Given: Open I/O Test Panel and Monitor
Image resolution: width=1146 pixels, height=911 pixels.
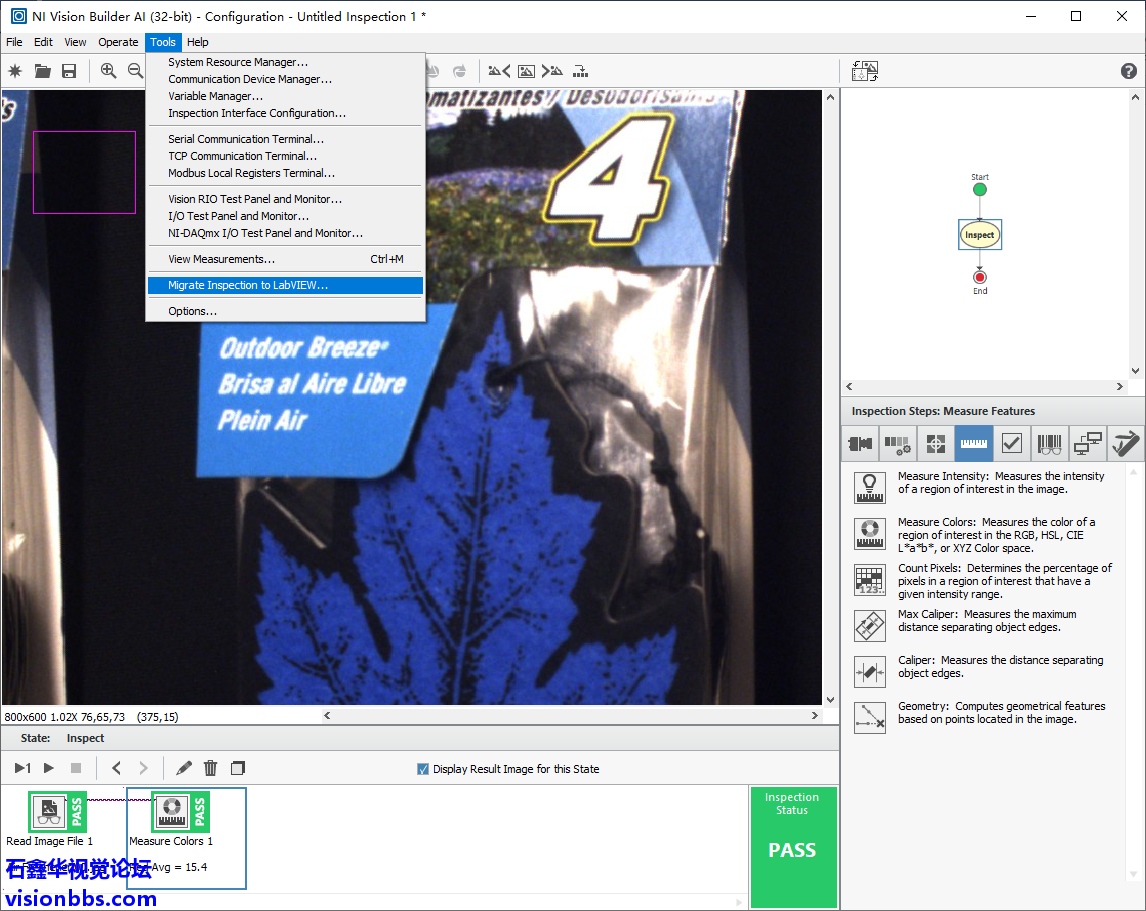Looking at the screenshot, I should (285, 216).
